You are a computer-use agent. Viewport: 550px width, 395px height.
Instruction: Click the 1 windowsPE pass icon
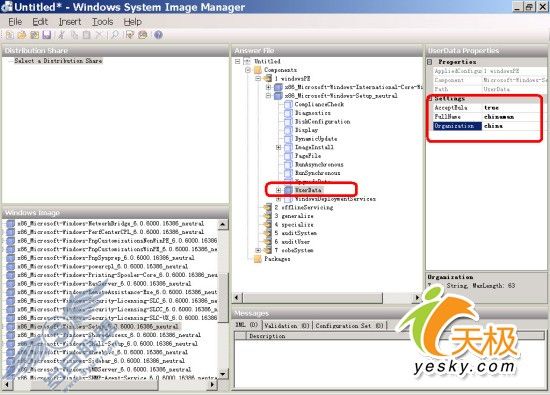268,78
